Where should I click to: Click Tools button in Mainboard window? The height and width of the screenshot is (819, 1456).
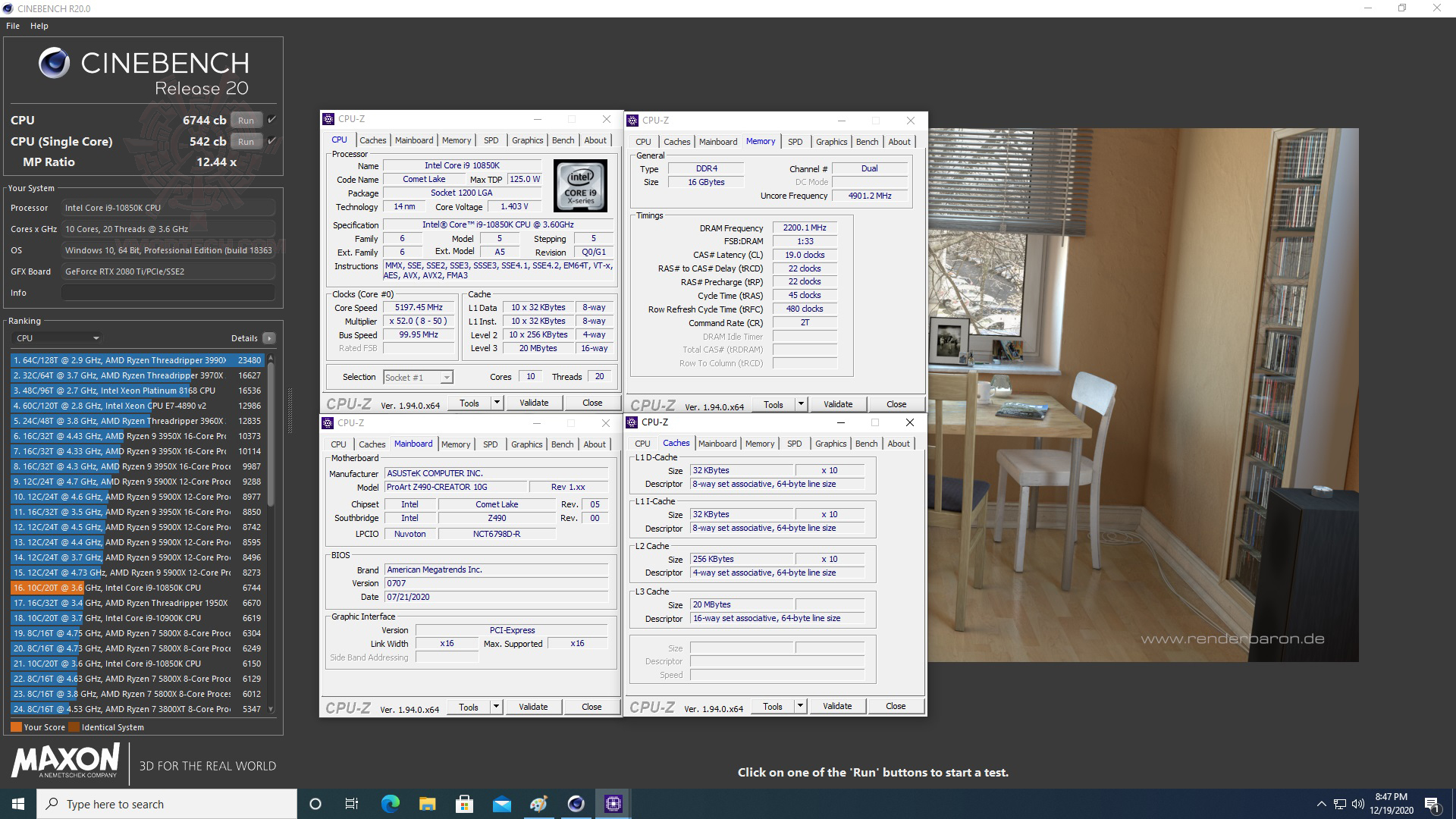tap(469, 707)
